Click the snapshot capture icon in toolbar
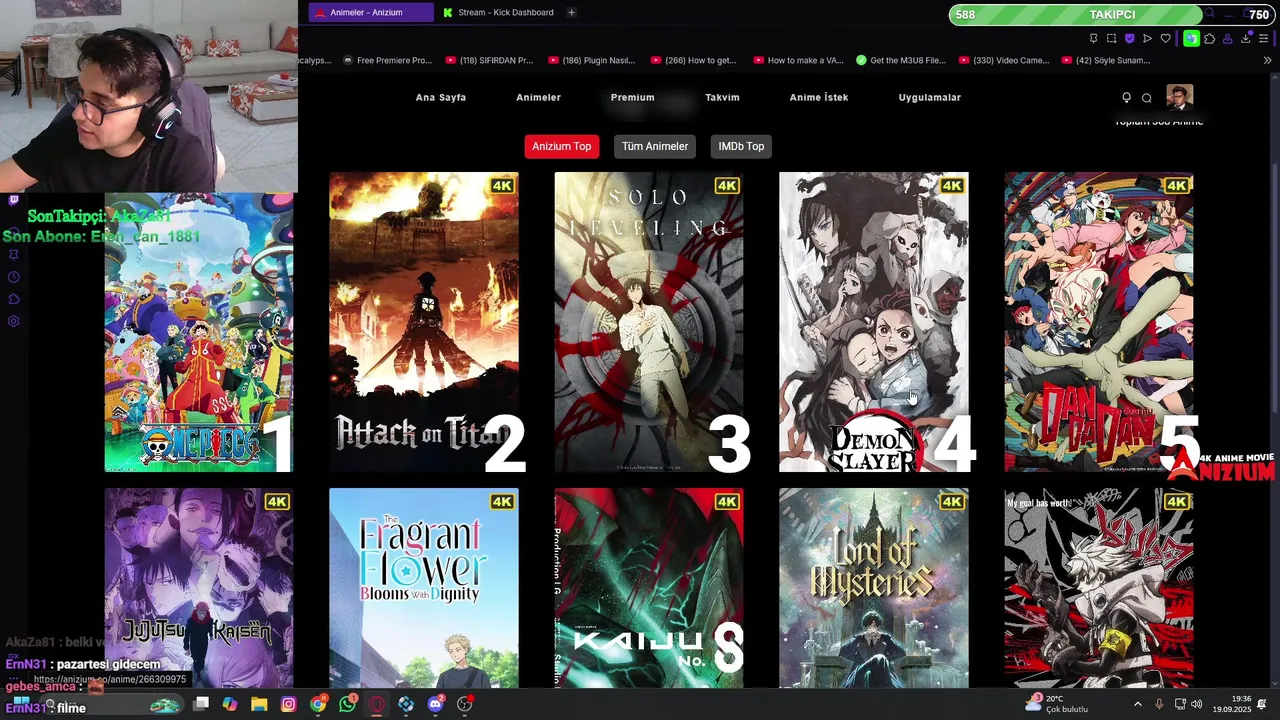This screenshot has width=1280, height=720. click(x=1111, y=38)
